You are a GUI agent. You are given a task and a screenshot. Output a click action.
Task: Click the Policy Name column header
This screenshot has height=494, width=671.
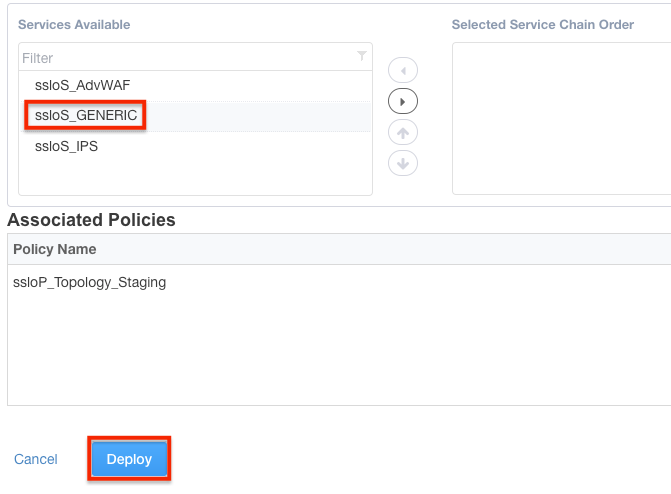tap(55, 249)
